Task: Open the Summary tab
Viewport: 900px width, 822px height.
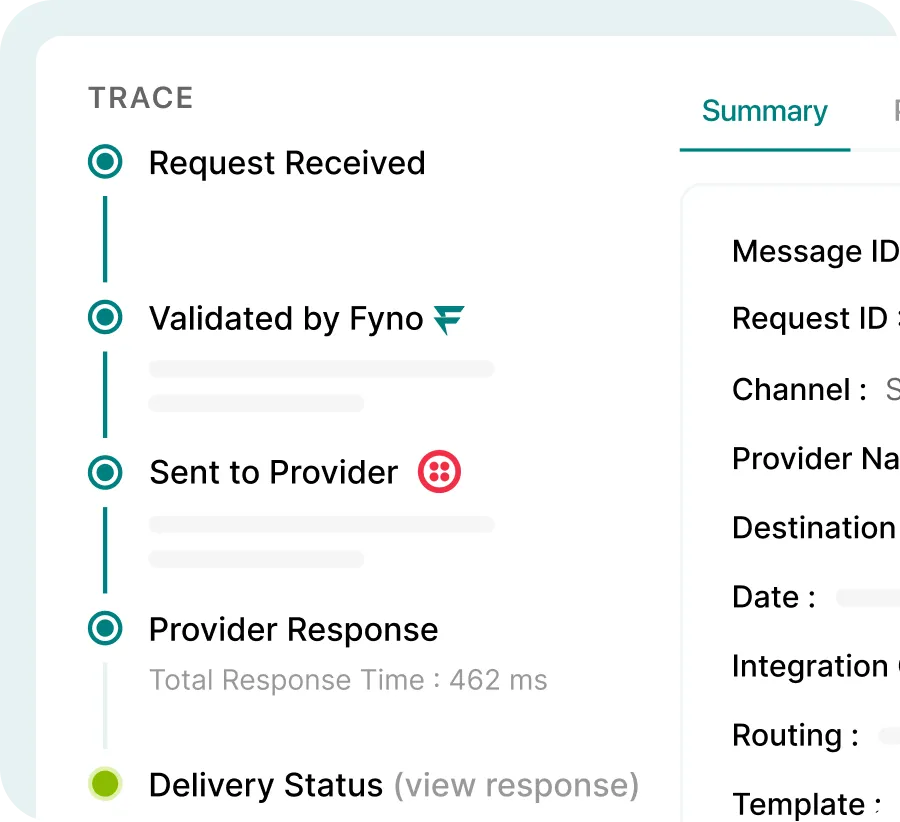Action: click(765, 111)
